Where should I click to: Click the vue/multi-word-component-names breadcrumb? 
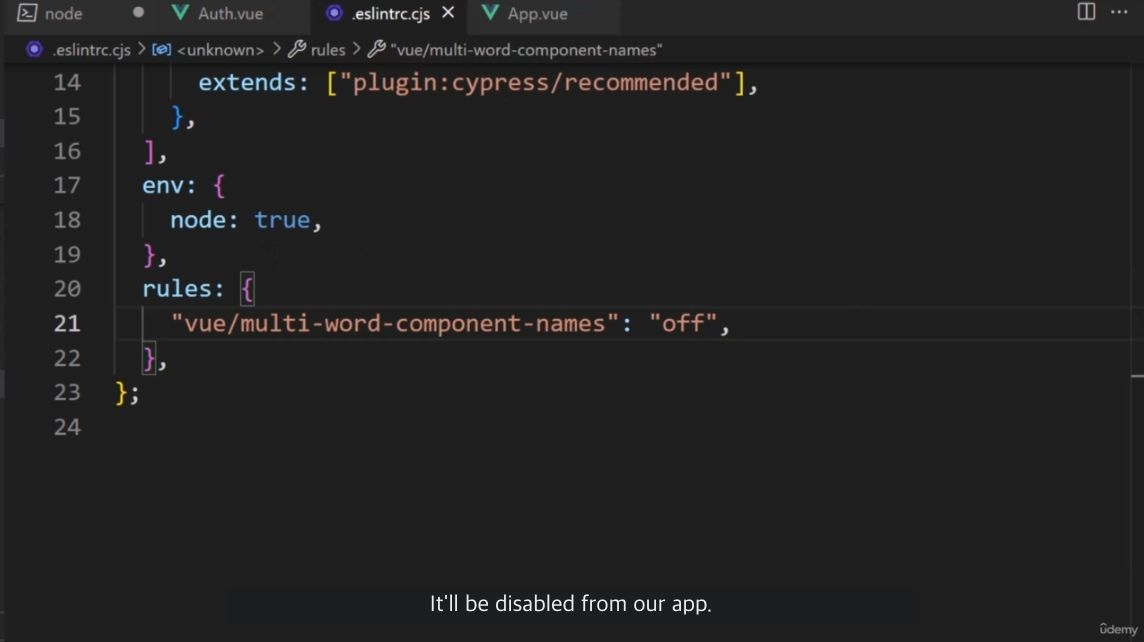pyautogui.click(x=526, y=50)
